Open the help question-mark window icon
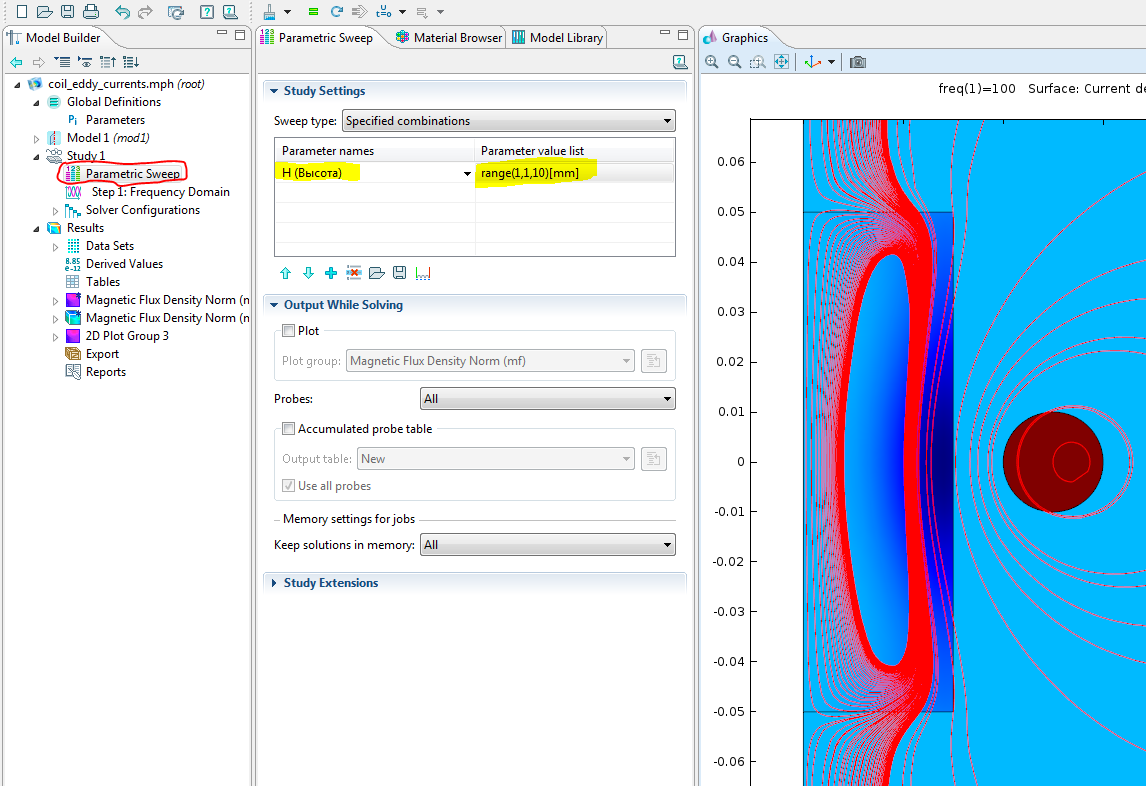This screenshot has width=1146, height=786. click(207, 12)
